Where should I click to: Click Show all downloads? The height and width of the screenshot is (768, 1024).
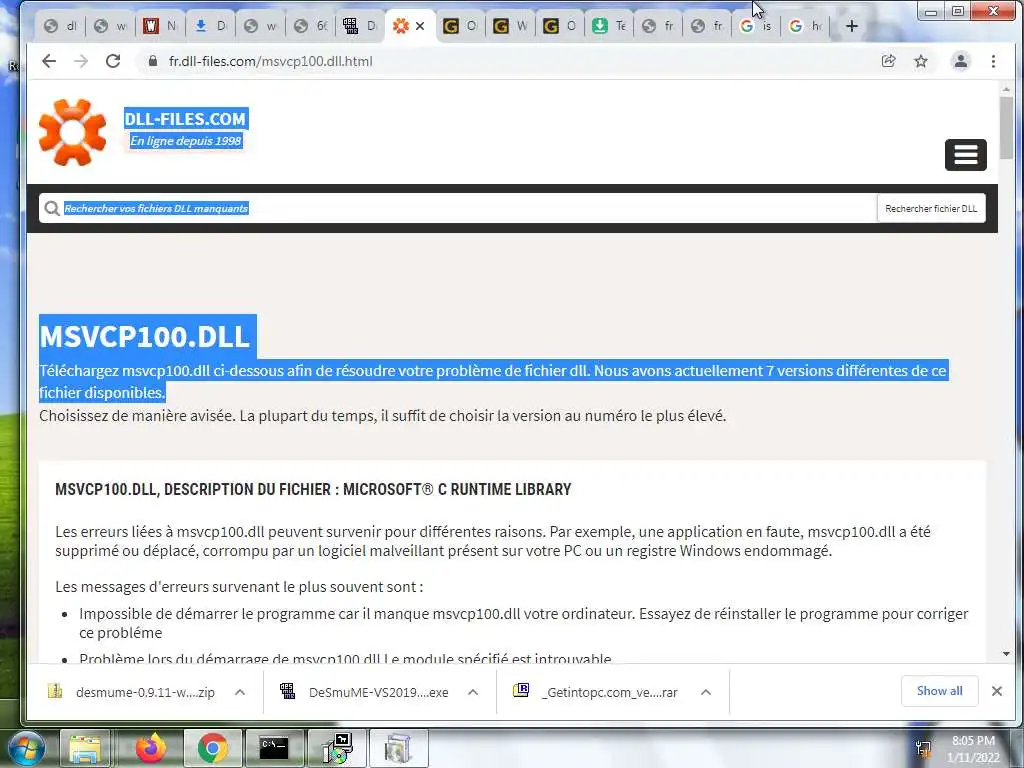(x=939, y=691)
